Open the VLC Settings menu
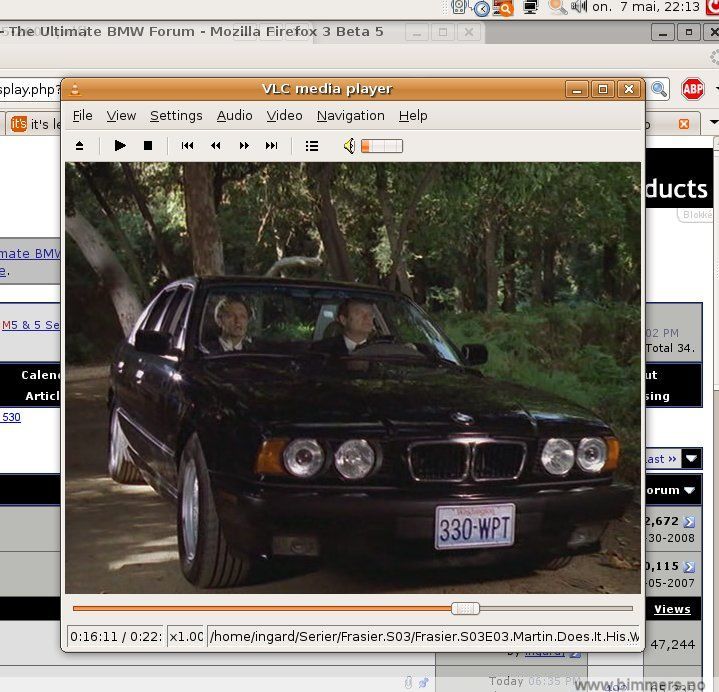The height and width of the screenshot is (692, 719). [176, 116]
